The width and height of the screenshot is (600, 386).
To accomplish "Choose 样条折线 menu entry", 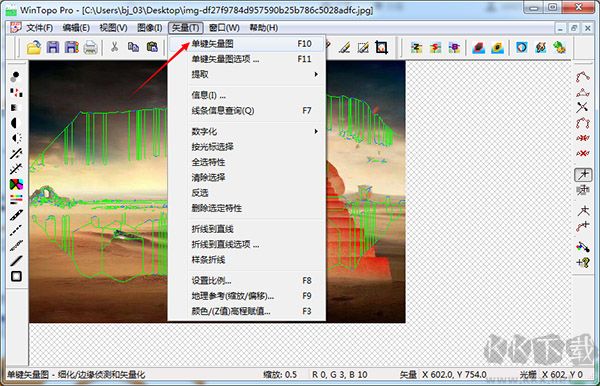I will (247, 260).
